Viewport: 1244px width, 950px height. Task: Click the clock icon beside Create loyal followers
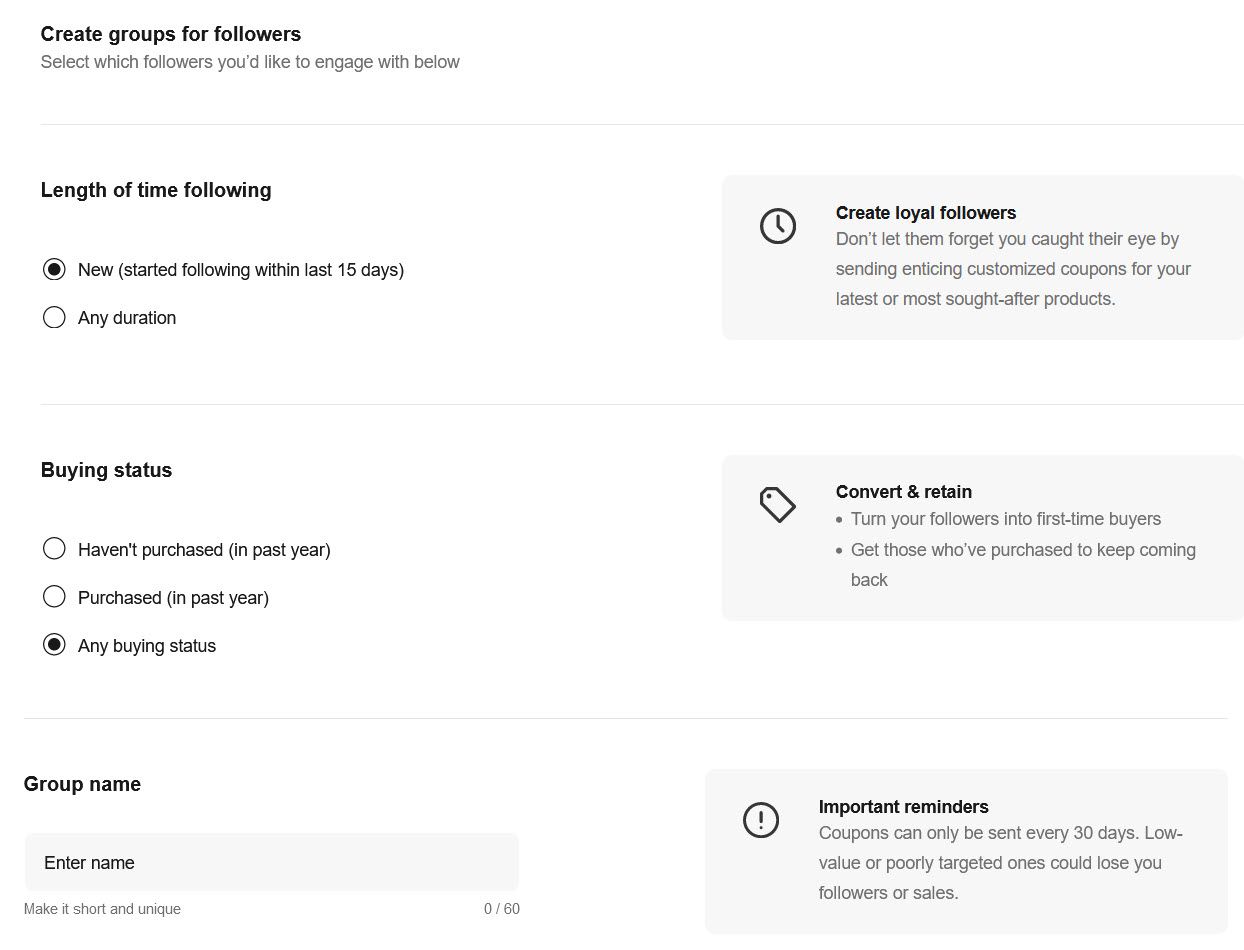click(777, 226)
